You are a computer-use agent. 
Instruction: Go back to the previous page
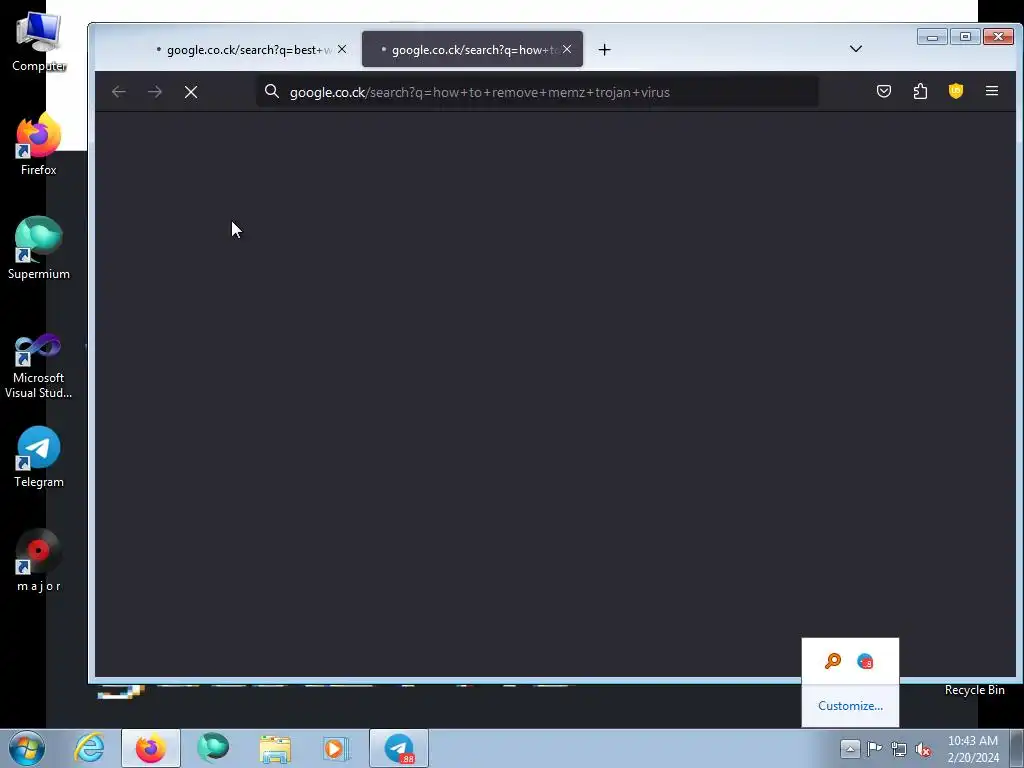point(118,92)
